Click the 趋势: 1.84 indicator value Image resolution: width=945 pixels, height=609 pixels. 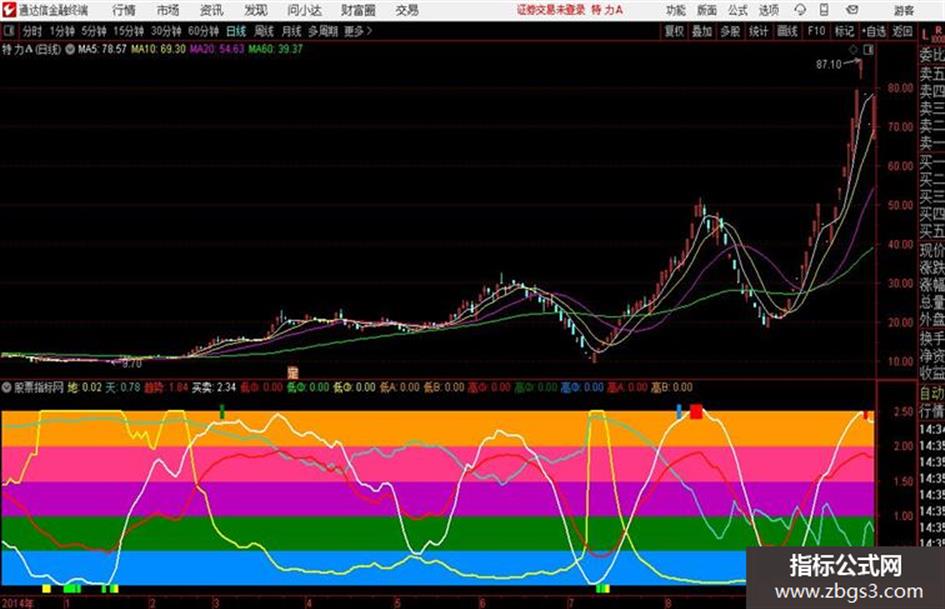166,387
